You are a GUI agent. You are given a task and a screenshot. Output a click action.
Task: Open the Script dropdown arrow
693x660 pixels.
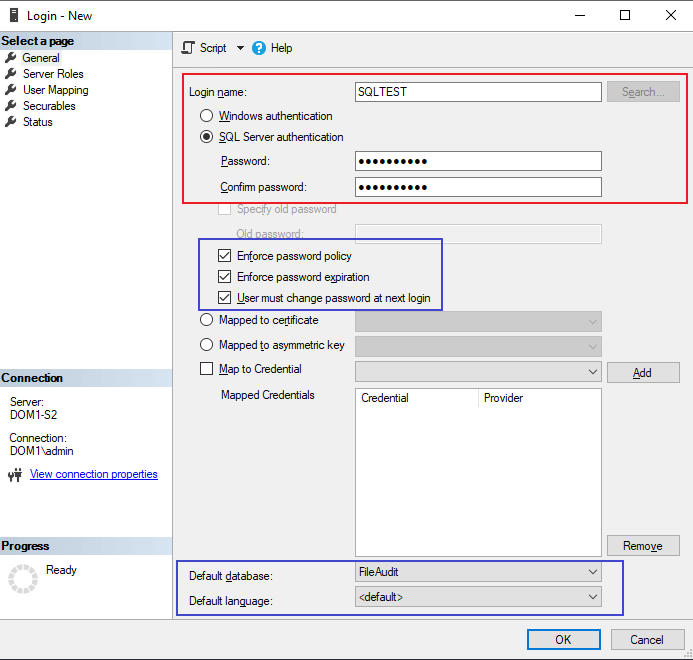(x=240, y=48)
